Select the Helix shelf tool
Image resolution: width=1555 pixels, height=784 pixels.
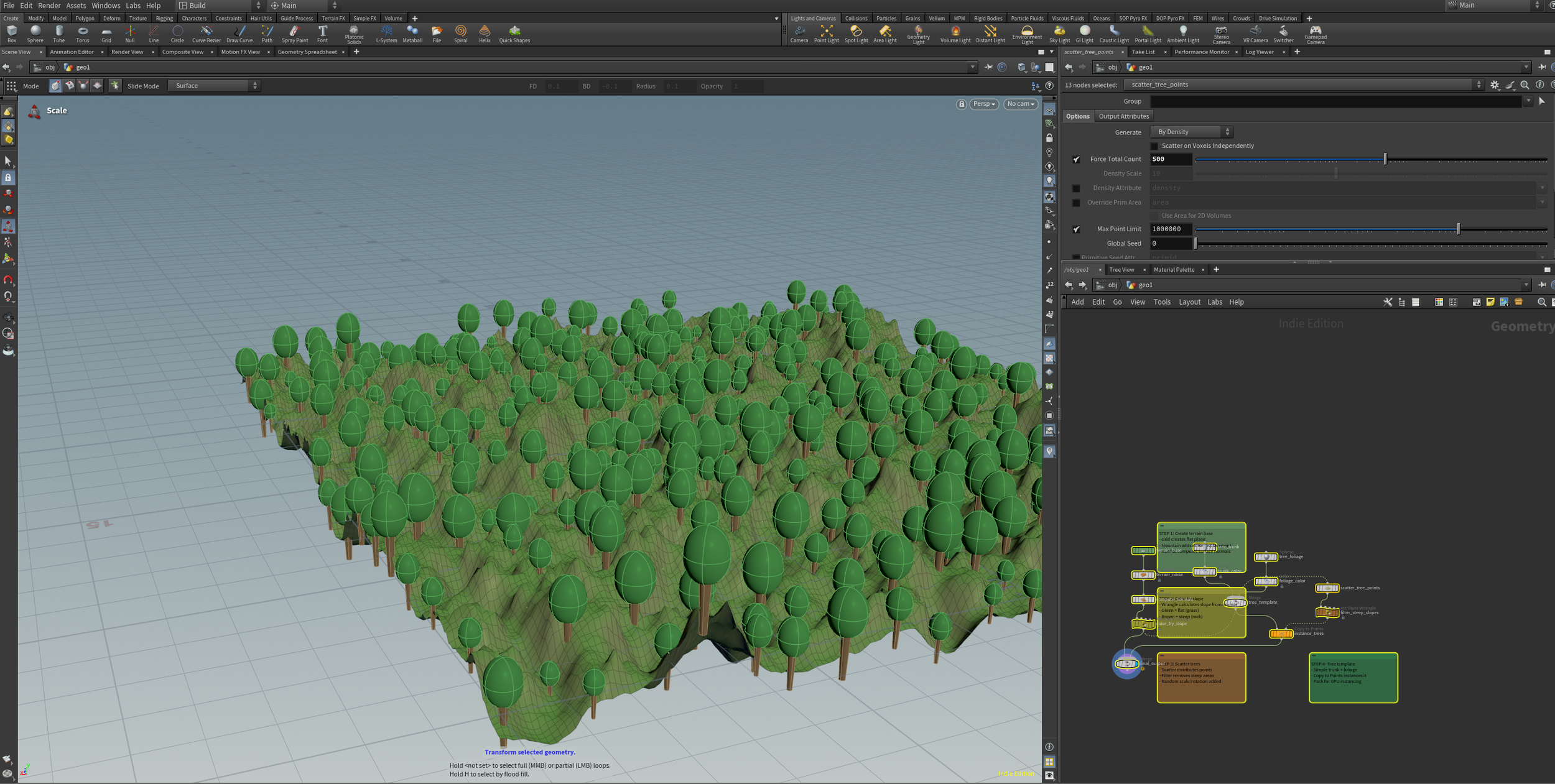[485, 34]
